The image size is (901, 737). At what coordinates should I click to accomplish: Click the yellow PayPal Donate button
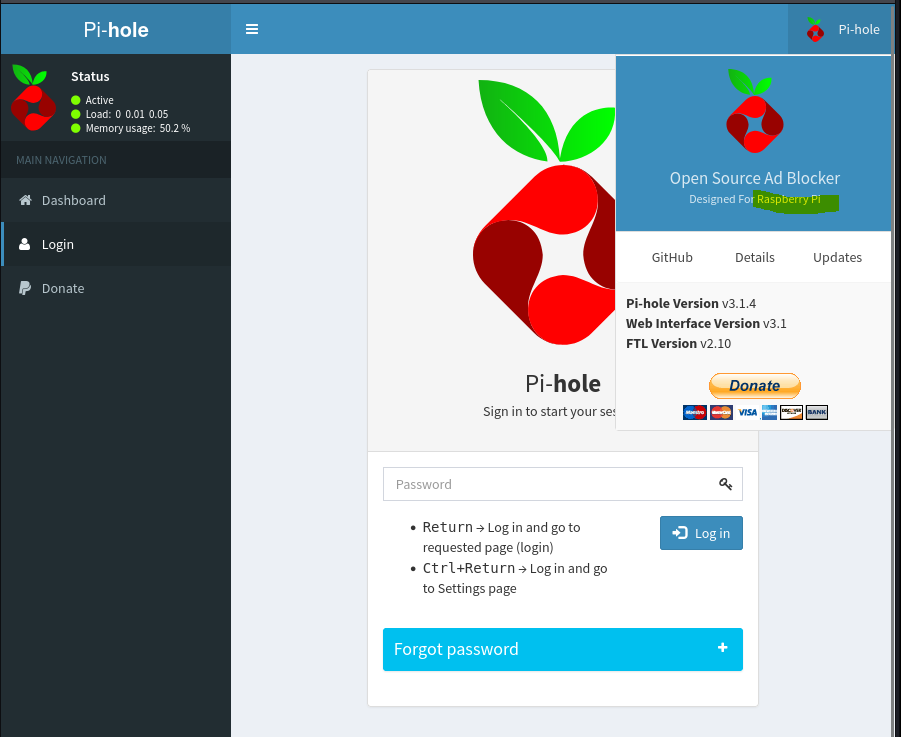tap(754, 385)
